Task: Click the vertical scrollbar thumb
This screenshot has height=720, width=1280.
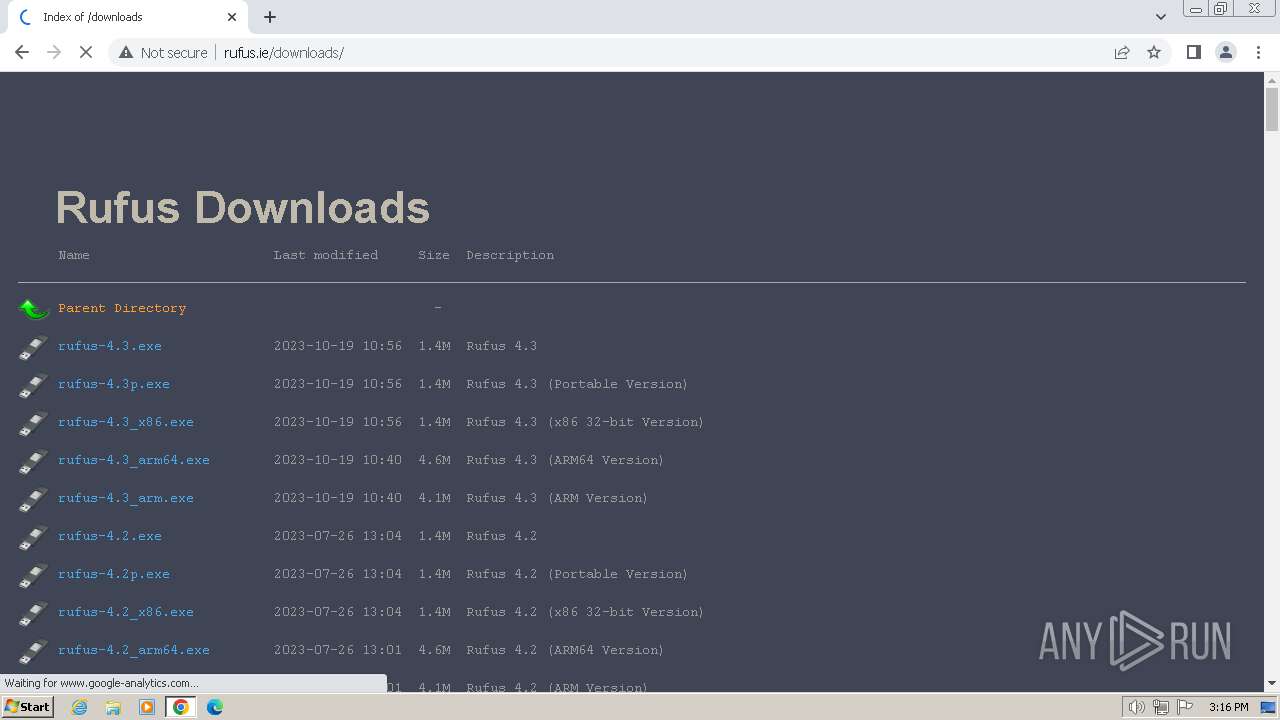Action: click(1272, 110)
